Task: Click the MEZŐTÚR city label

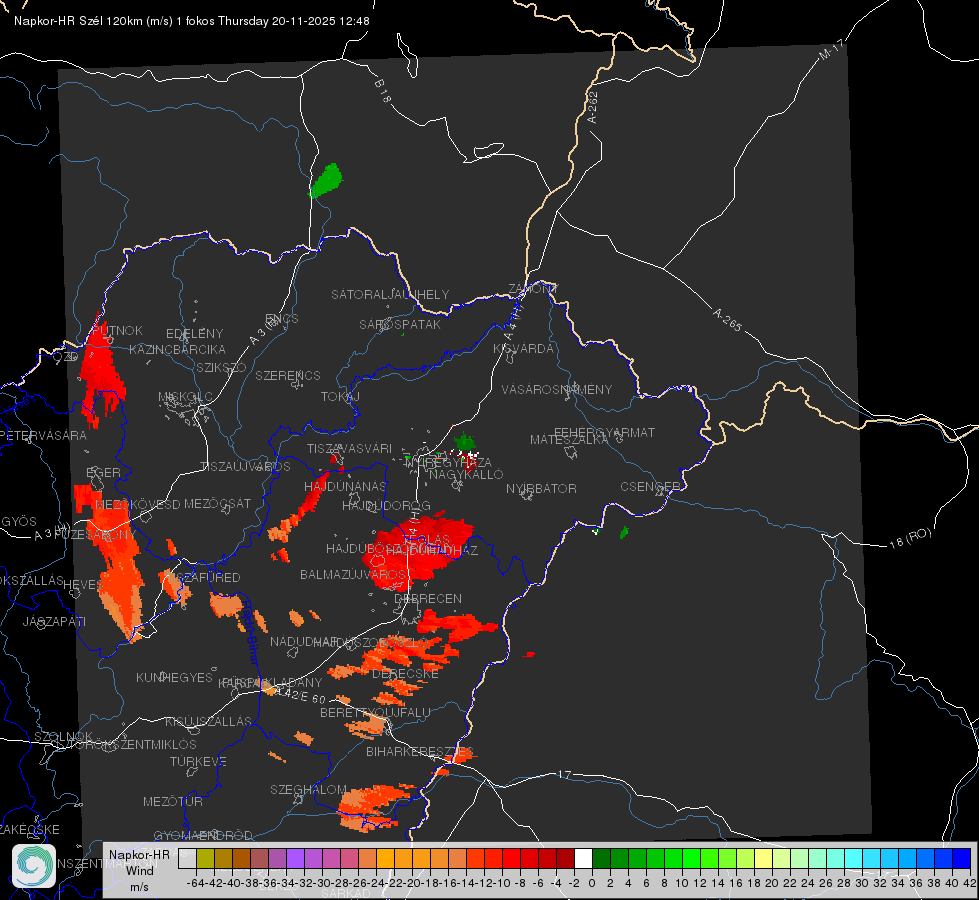Action: pyautogui.click(x=173, y=801)
